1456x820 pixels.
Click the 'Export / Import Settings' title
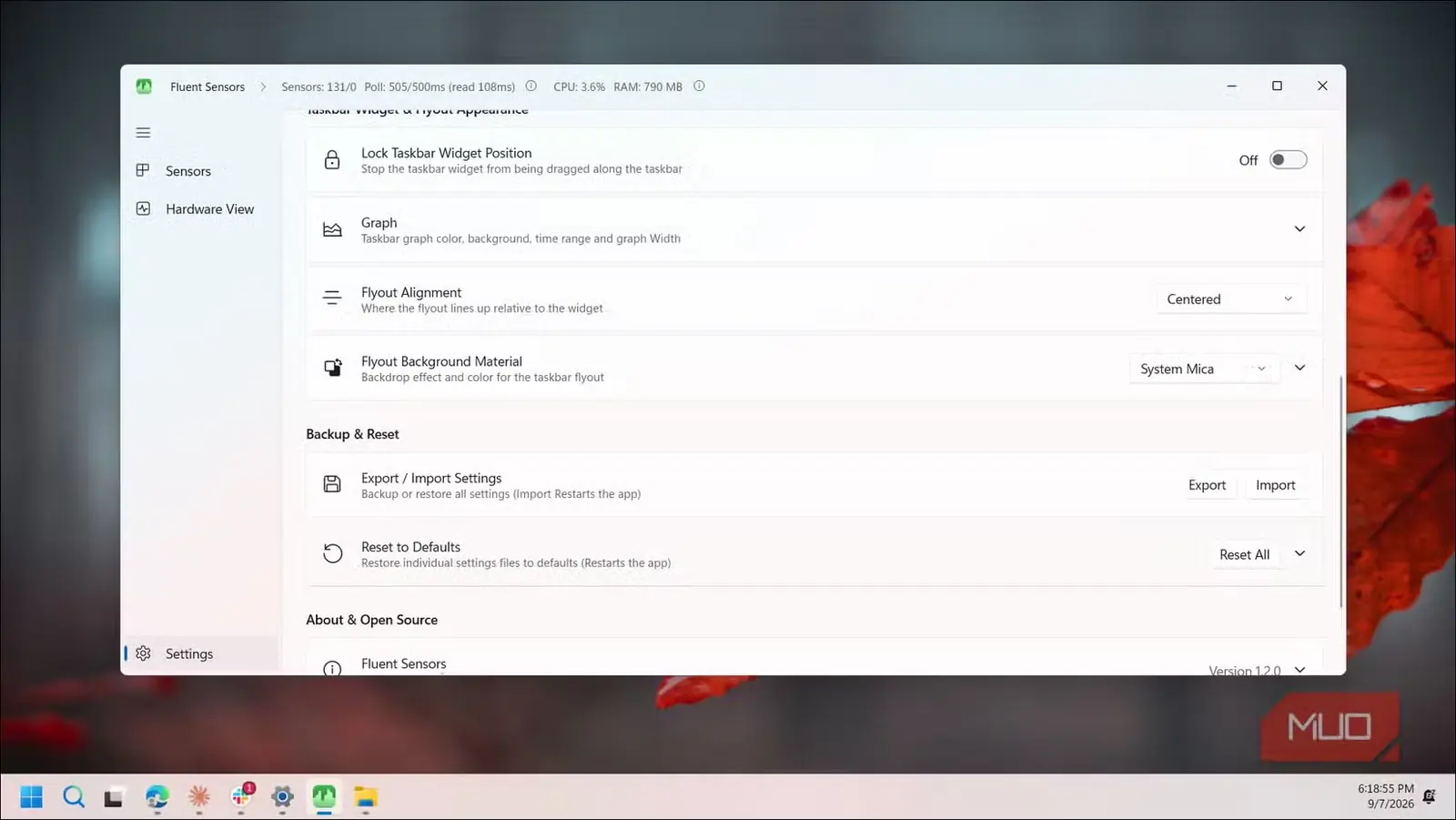coord(431,478)
